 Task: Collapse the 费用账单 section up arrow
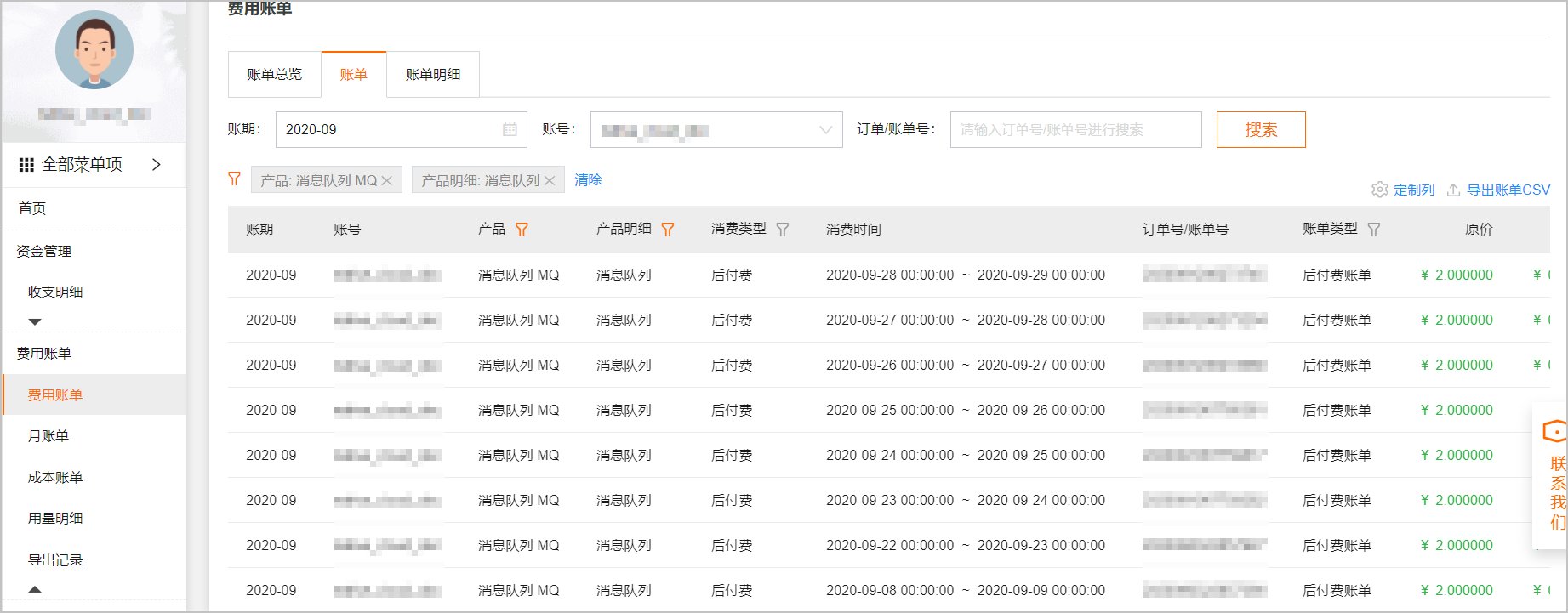(x=35, y=588)
